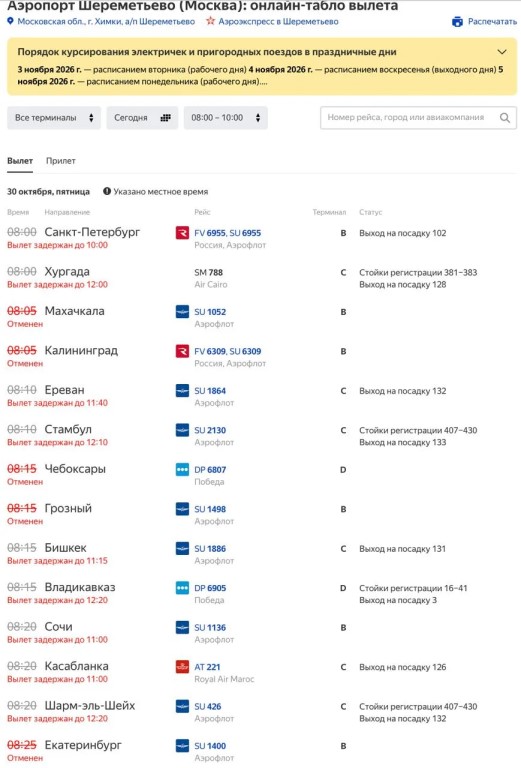The width and height of the screenshot is (521, 768).
Task: Click the Отменен label under Екатеринбург
Action: [25, 758]
